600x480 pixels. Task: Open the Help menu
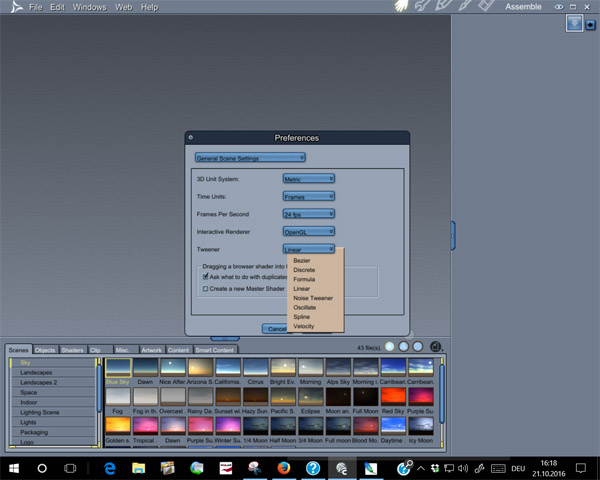click(149, 7)
